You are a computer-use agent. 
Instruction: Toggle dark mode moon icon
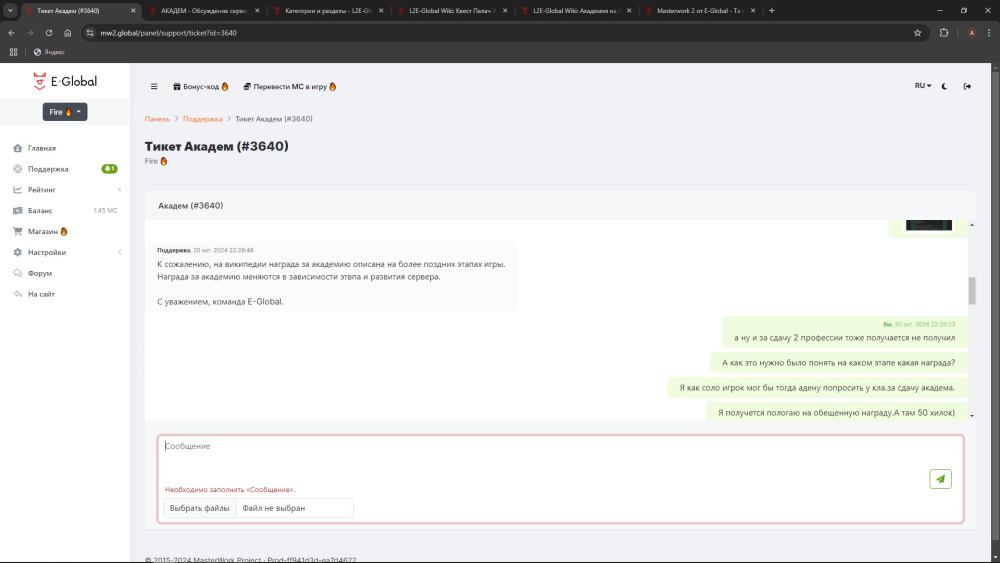tap(945, 86)
